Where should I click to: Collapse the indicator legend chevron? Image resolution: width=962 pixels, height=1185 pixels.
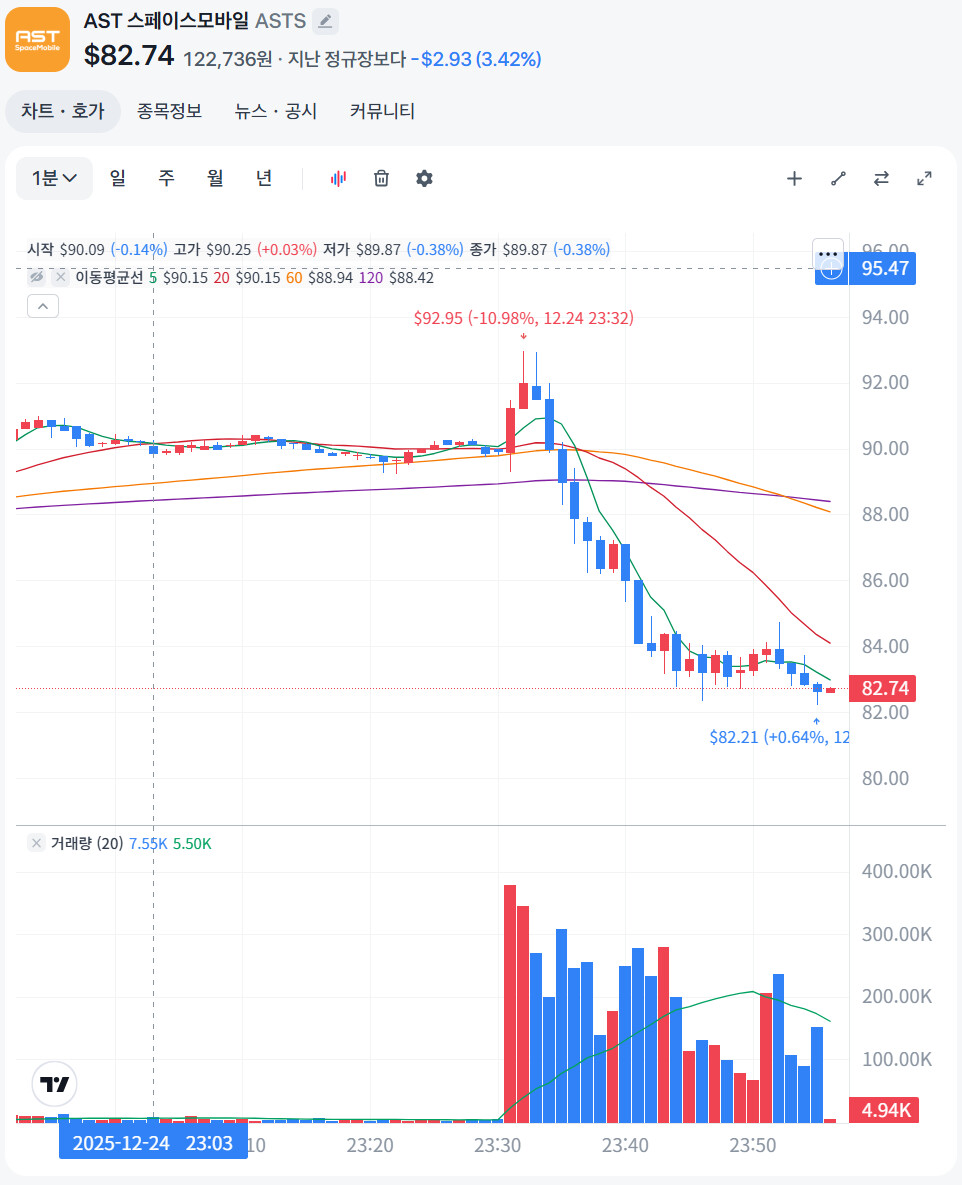pyautogui.click(x=43, y=306)
